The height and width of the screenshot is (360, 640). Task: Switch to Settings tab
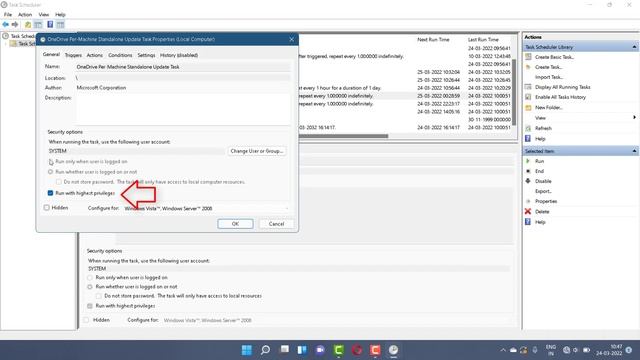146,55
